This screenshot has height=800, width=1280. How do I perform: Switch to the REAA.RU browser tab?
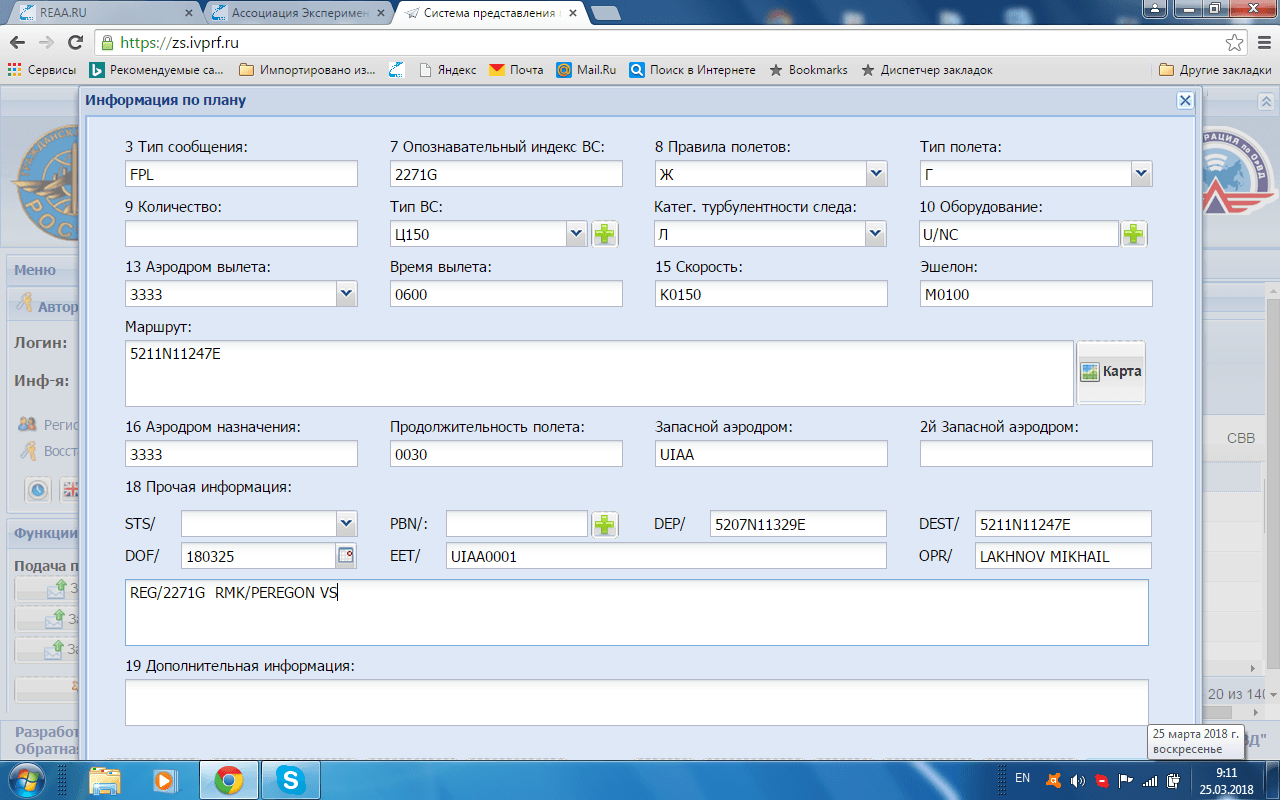pyautogui.click(x=100, y=13)
